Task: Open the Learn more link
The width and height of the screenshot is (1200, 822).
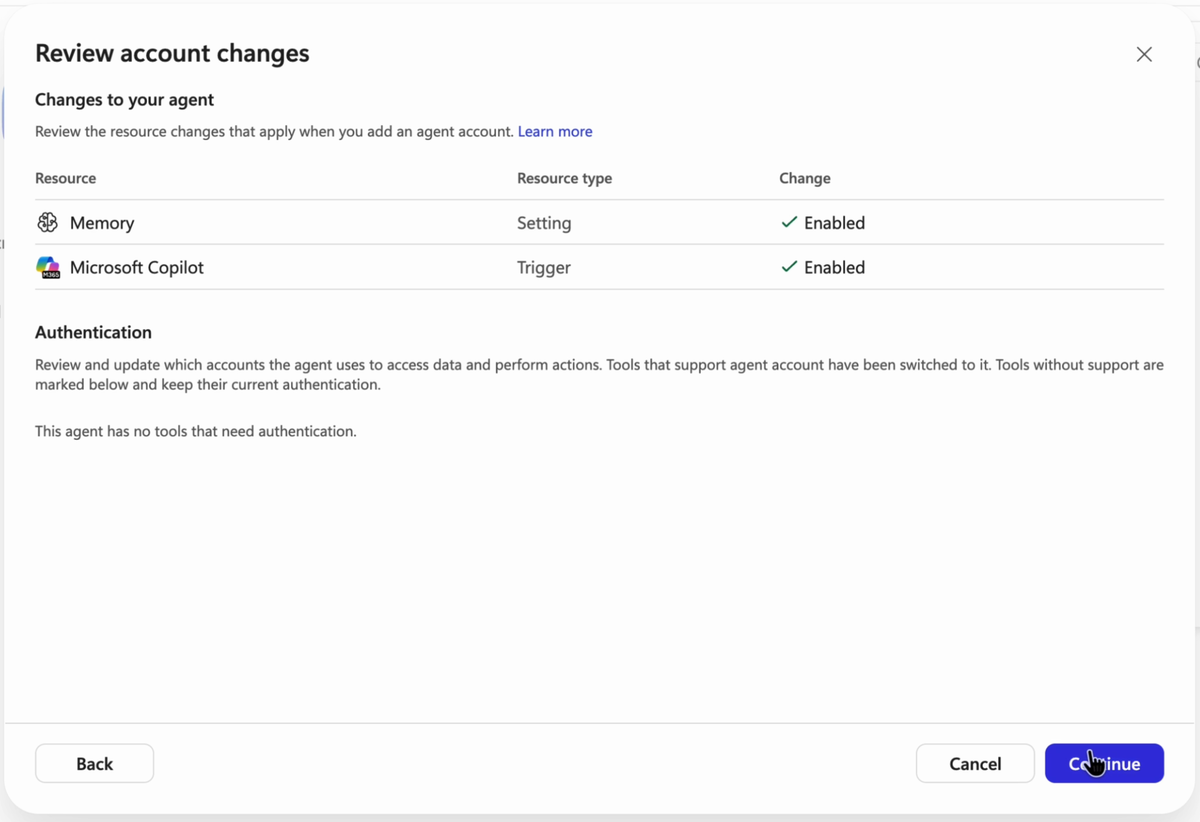Action: [x=555, y=131]
